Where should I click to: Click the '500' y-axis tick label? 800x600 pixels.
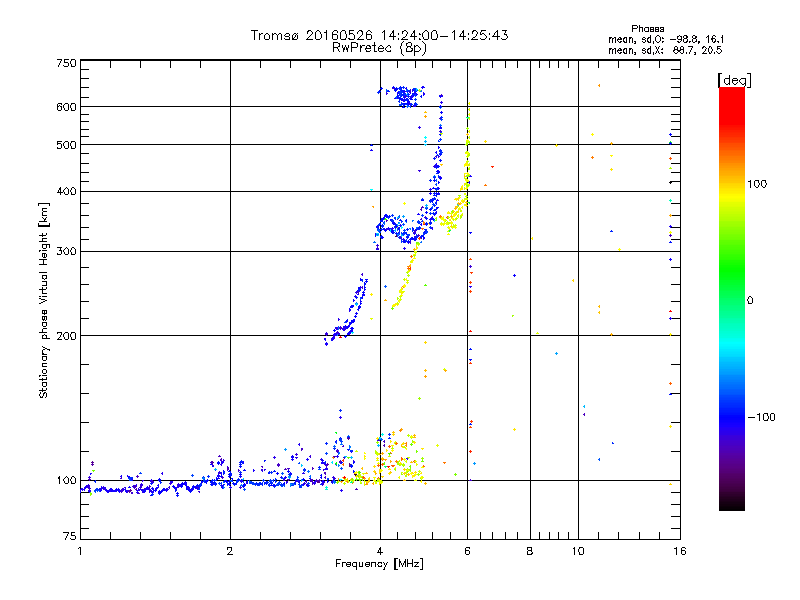[x=67, y=145]
